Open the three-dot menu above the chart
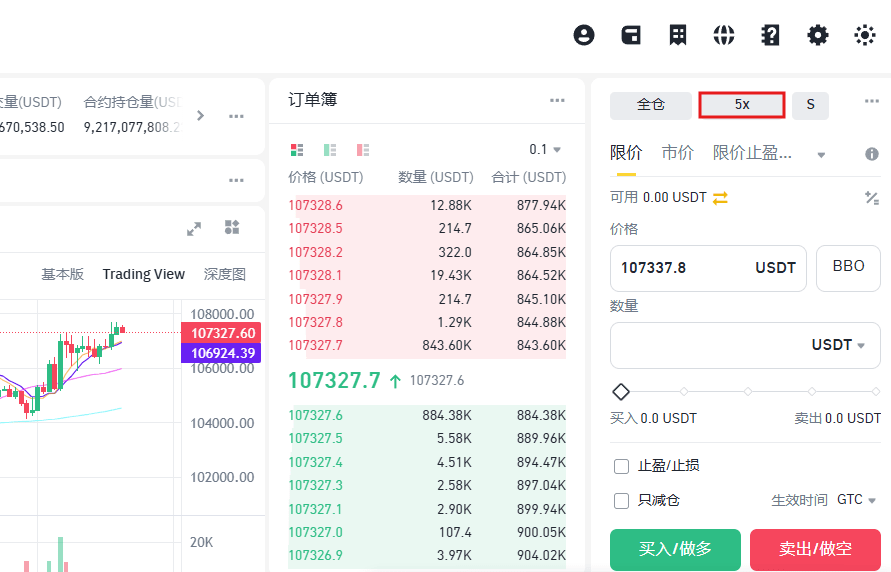 pos(236,181)
